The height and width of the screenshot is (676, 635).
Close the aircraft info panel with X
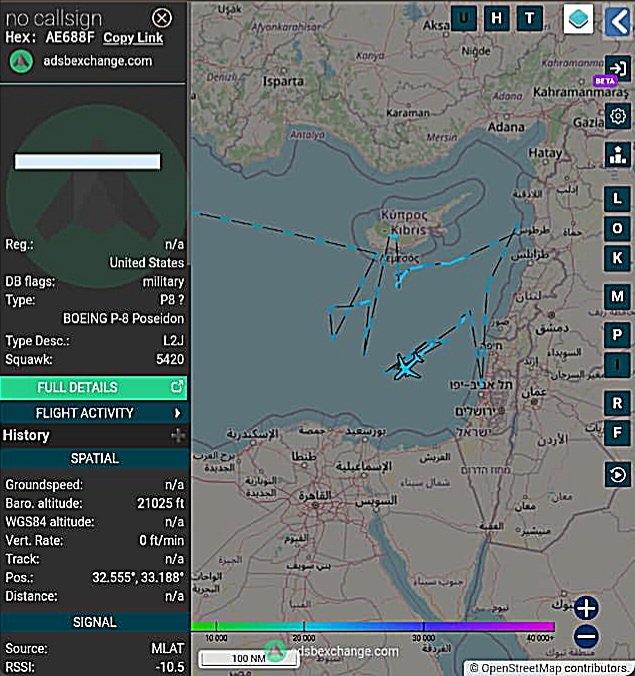[x=162, y=18]
